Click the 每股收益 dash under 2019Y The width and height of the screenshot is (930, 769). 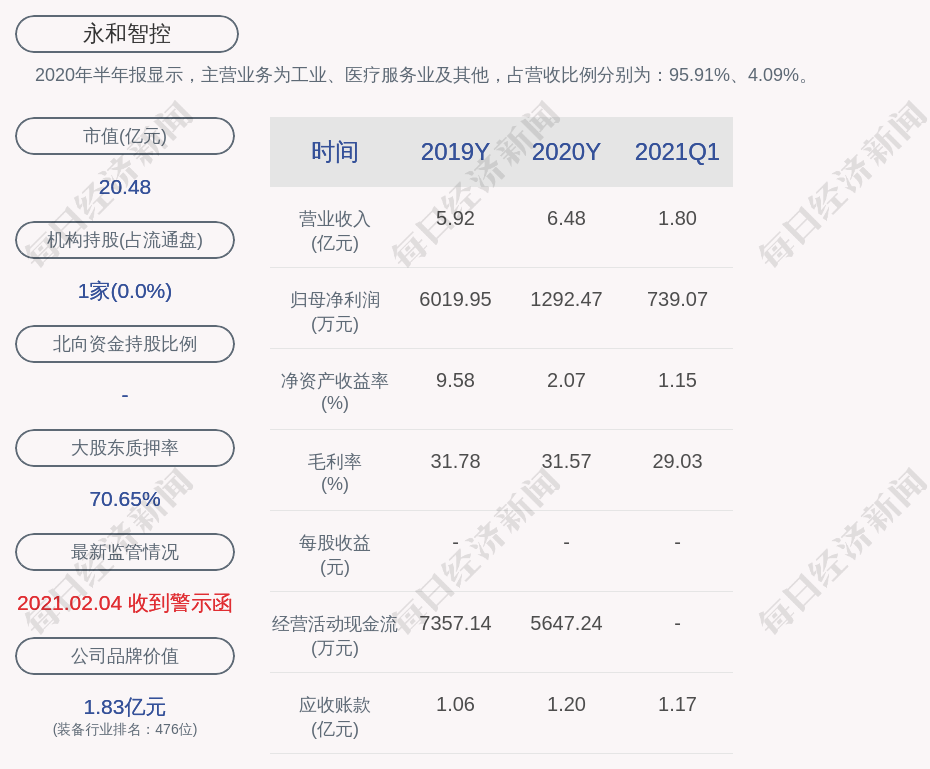[455, 543]
